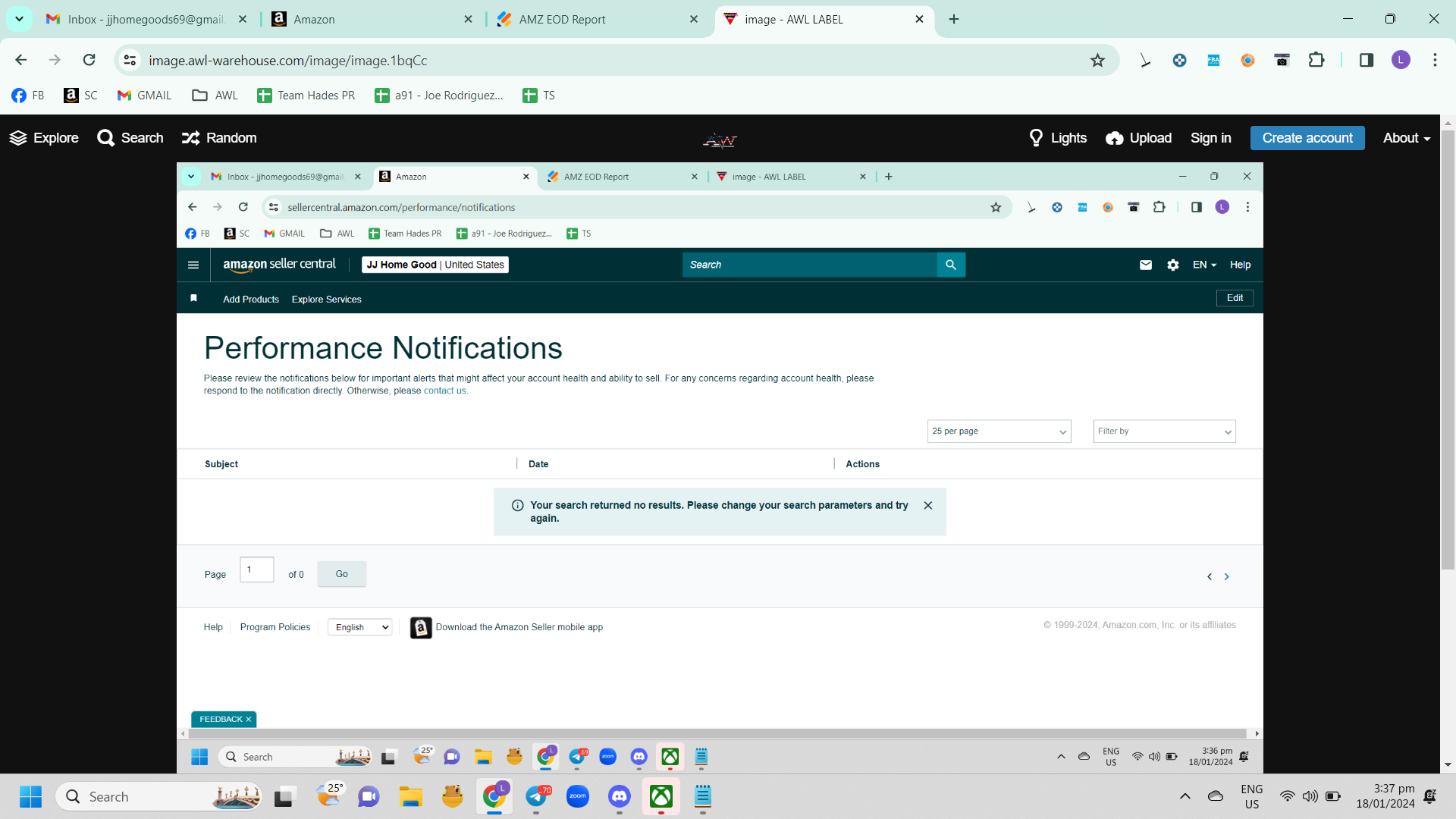Switch to the AMZ EOD Report tab at top

pos(598,20)
